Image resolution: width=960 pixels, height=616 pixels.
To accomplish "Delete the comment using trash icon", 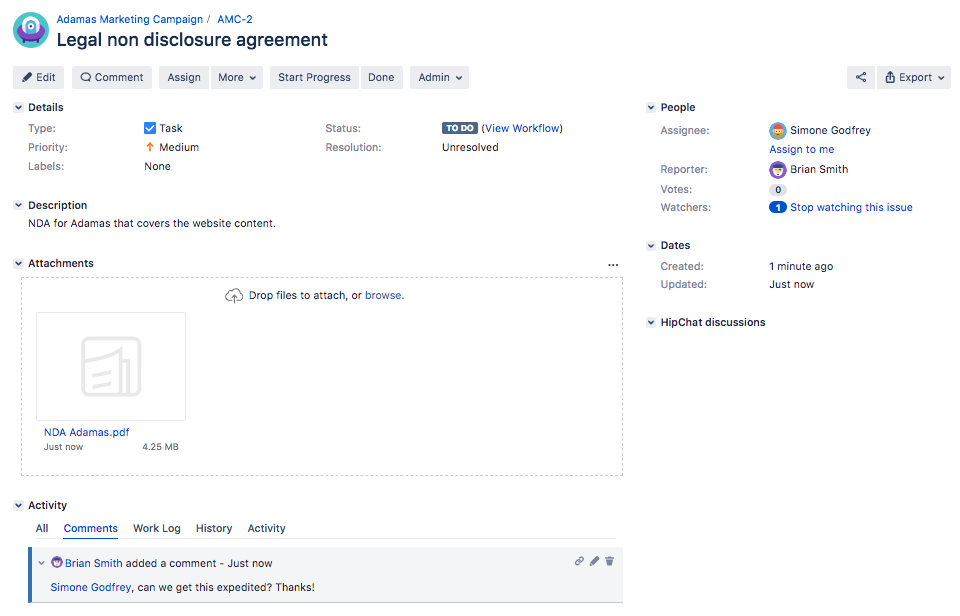I will coord(609,561).
